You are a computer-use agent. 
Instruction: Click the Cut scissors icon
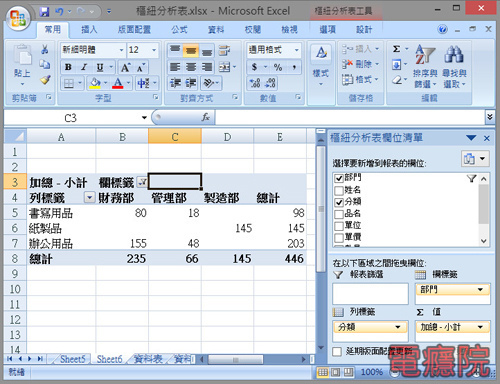[45, 50]
